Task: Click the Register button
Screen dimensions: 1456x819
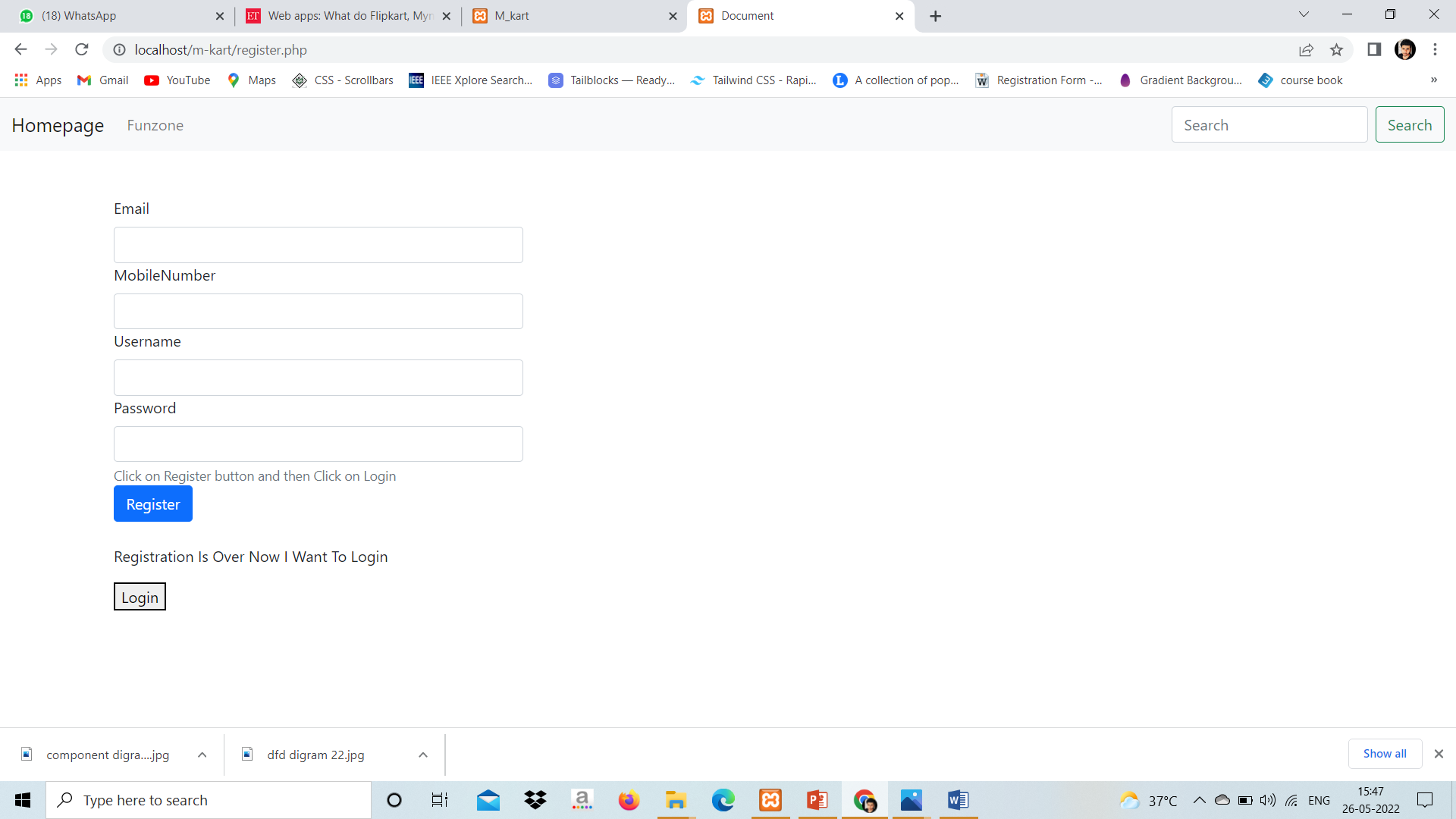Action: 152,504
